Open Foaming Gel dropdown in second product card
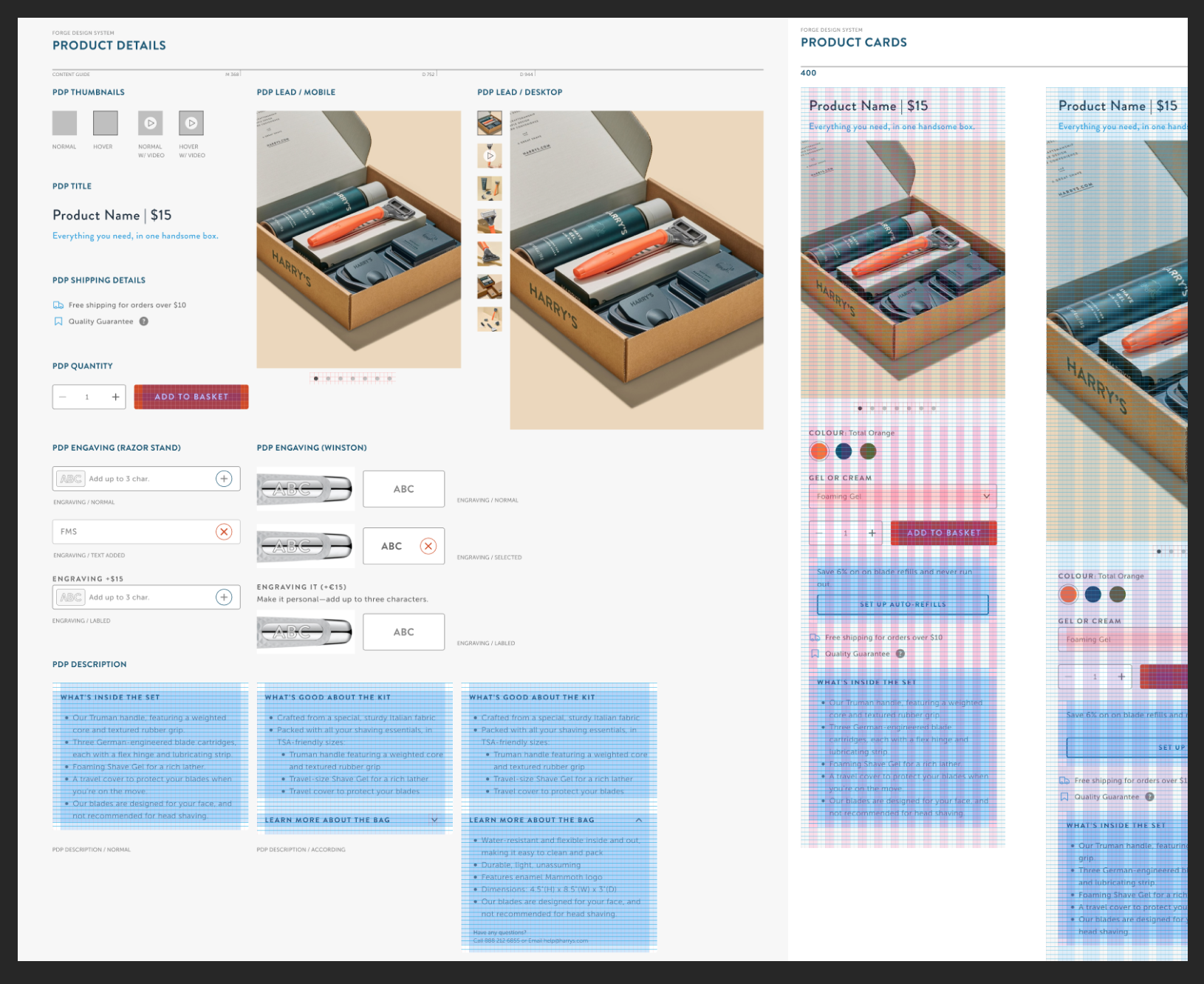Viewport: 1204px width, 984px height. tap(1123, 640)
